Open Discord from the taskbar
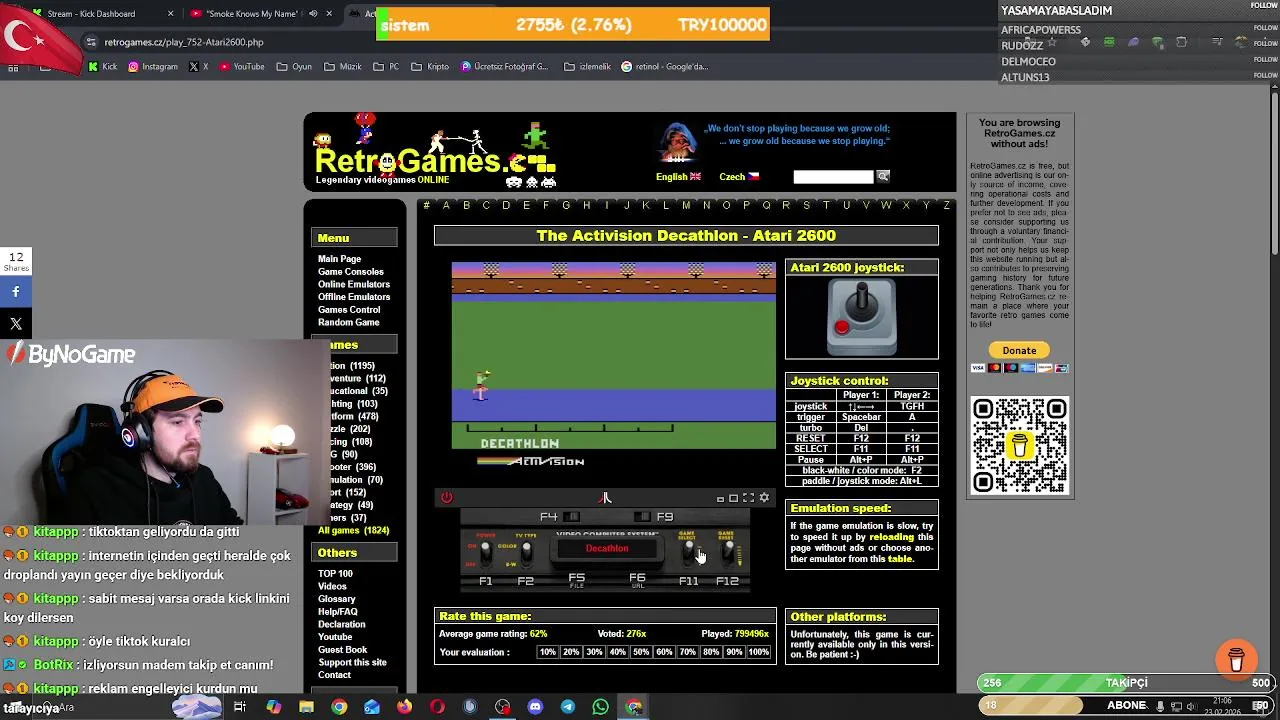1280x720 pixels. click(x=535, y=707)
